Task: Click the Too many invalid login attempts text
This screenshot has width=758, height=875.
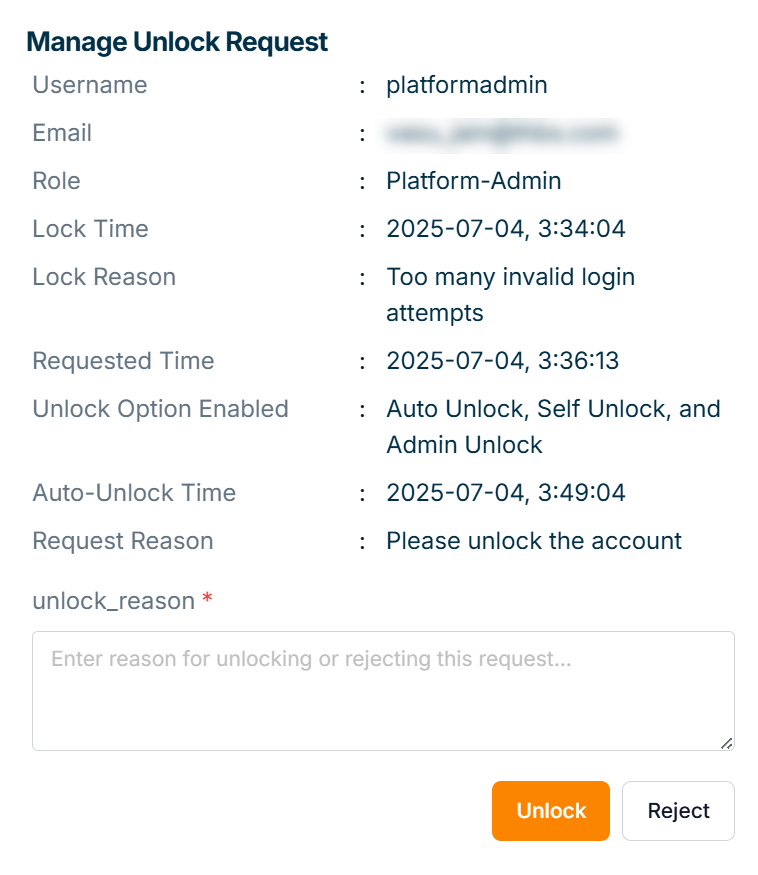Action: pyautogui.click(x=510, y=277)
